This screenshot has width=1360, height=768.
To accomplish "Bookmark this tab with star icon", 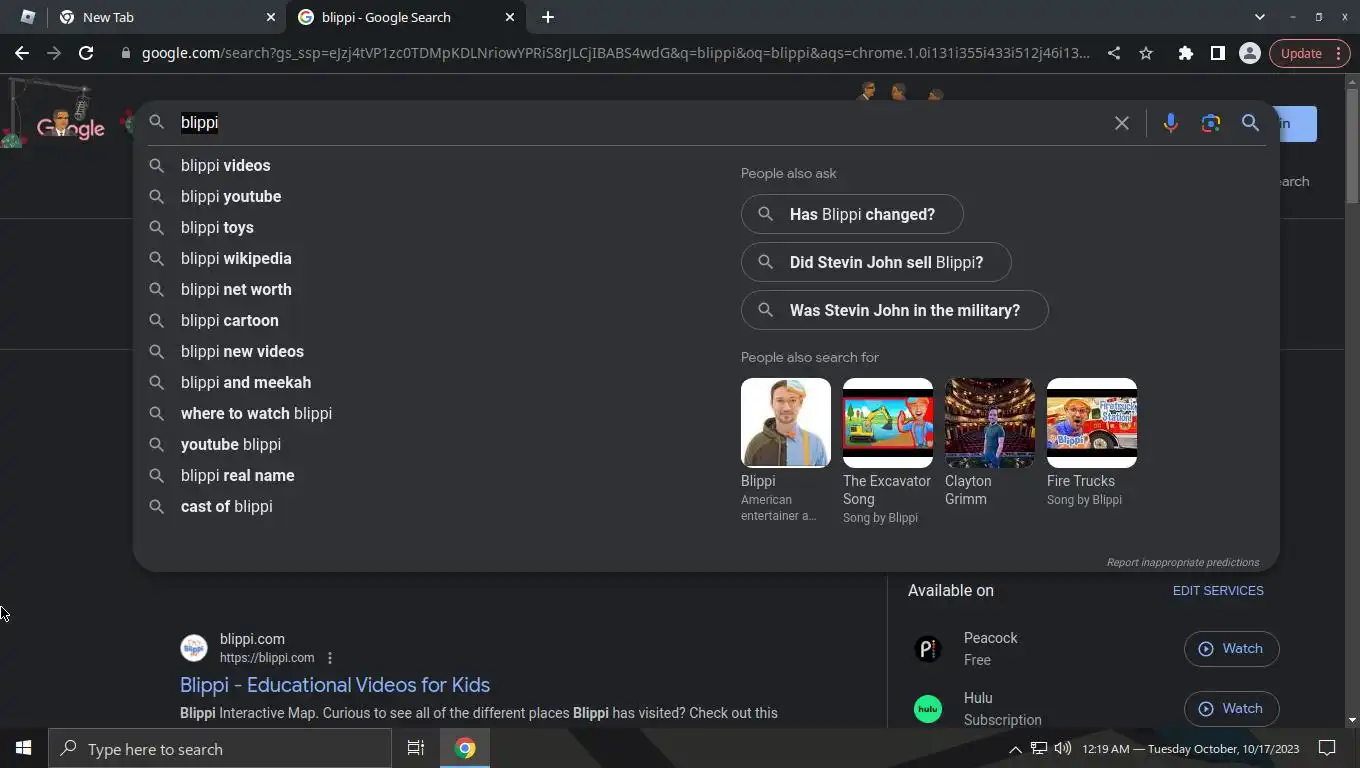I will 1146,53.
